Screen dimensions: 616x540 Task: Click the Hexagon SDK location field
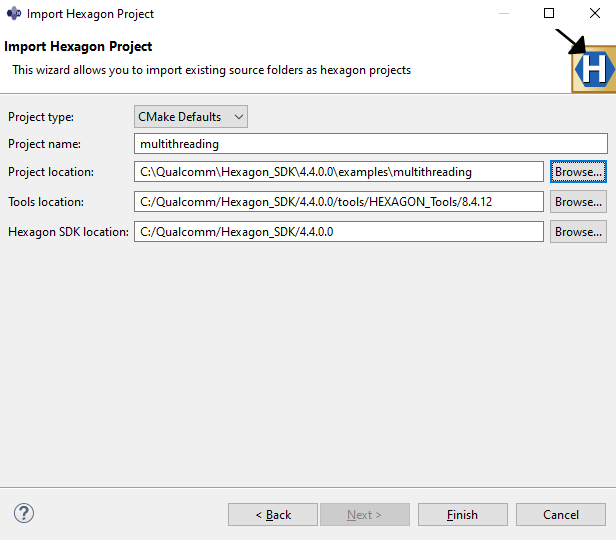[x=339, y=232]
